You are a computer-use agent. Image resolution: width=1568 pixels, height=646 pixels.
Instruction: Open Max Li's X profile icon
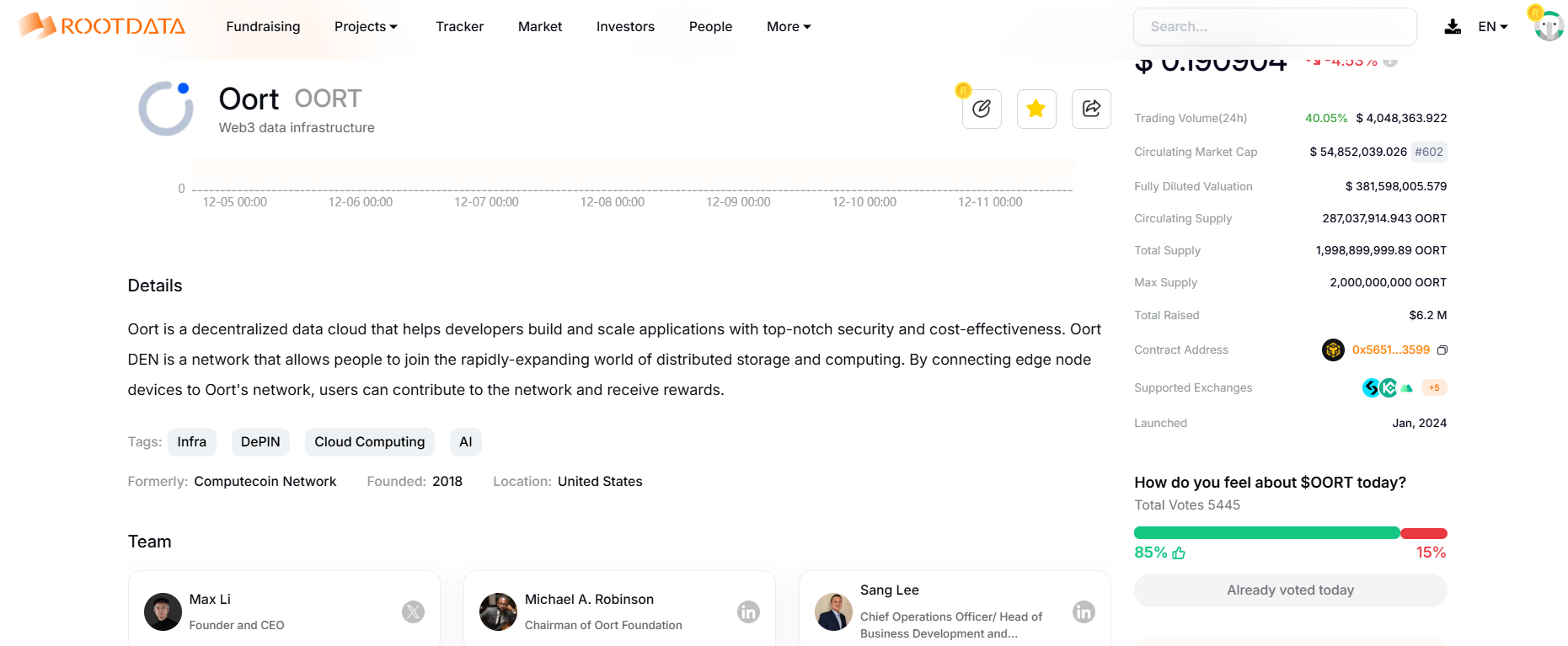[413, 611]
